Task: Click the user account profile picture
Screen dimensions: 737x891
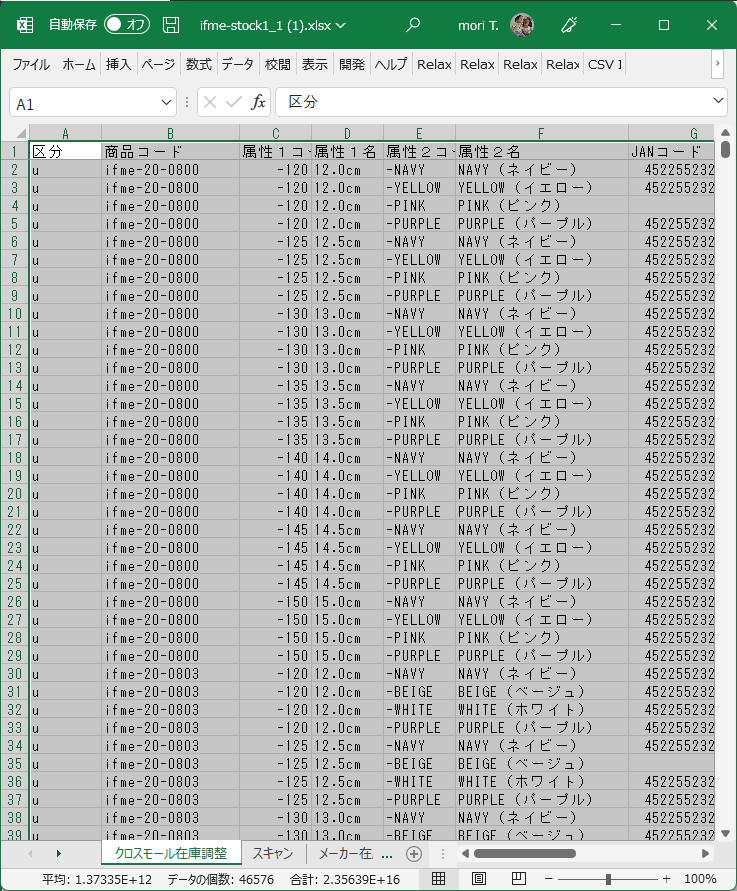Action: click(x=521, y=25)
